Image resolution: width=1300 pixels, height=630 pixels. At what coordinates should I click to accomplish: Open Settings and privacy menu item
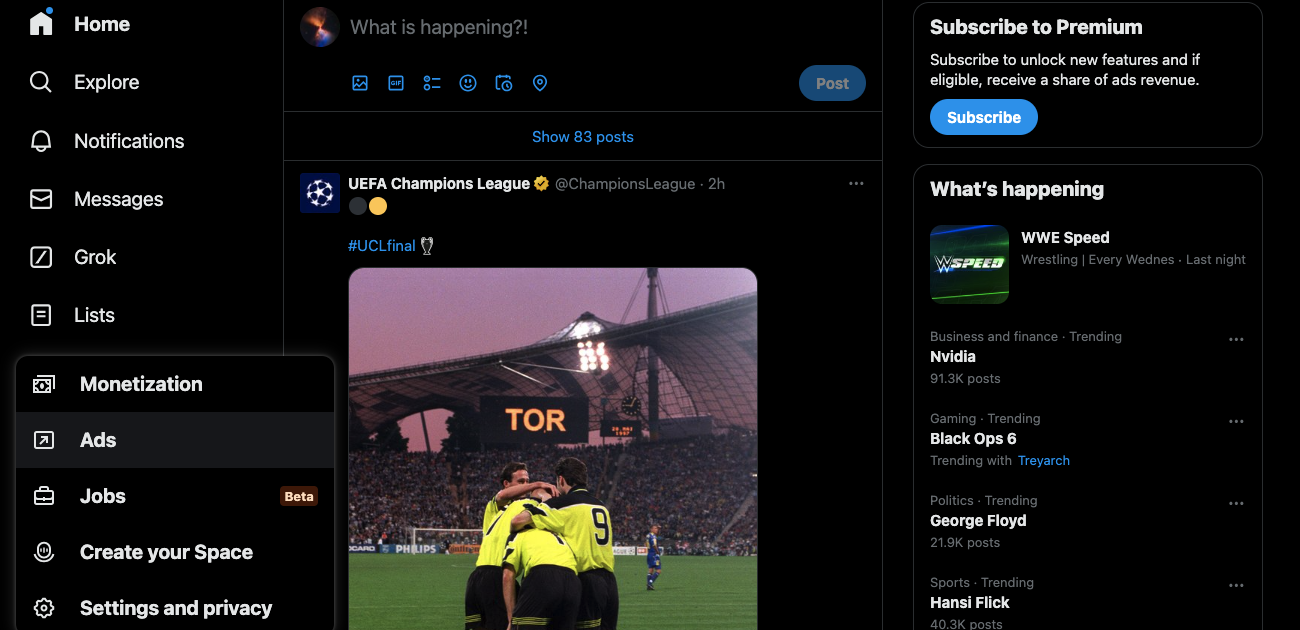[176, 607]
